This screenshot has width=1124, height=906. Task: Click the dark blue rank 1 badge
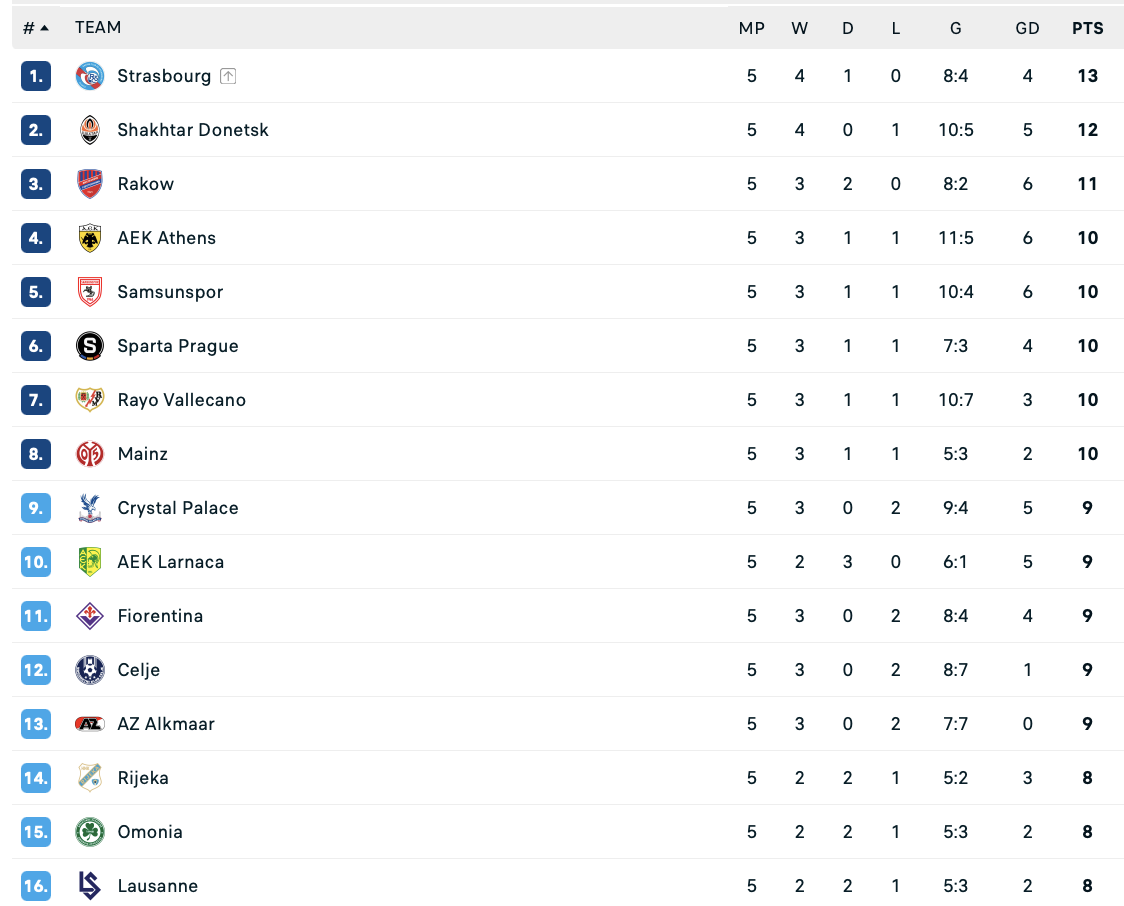pyautogui.click(x=36, y=76)
